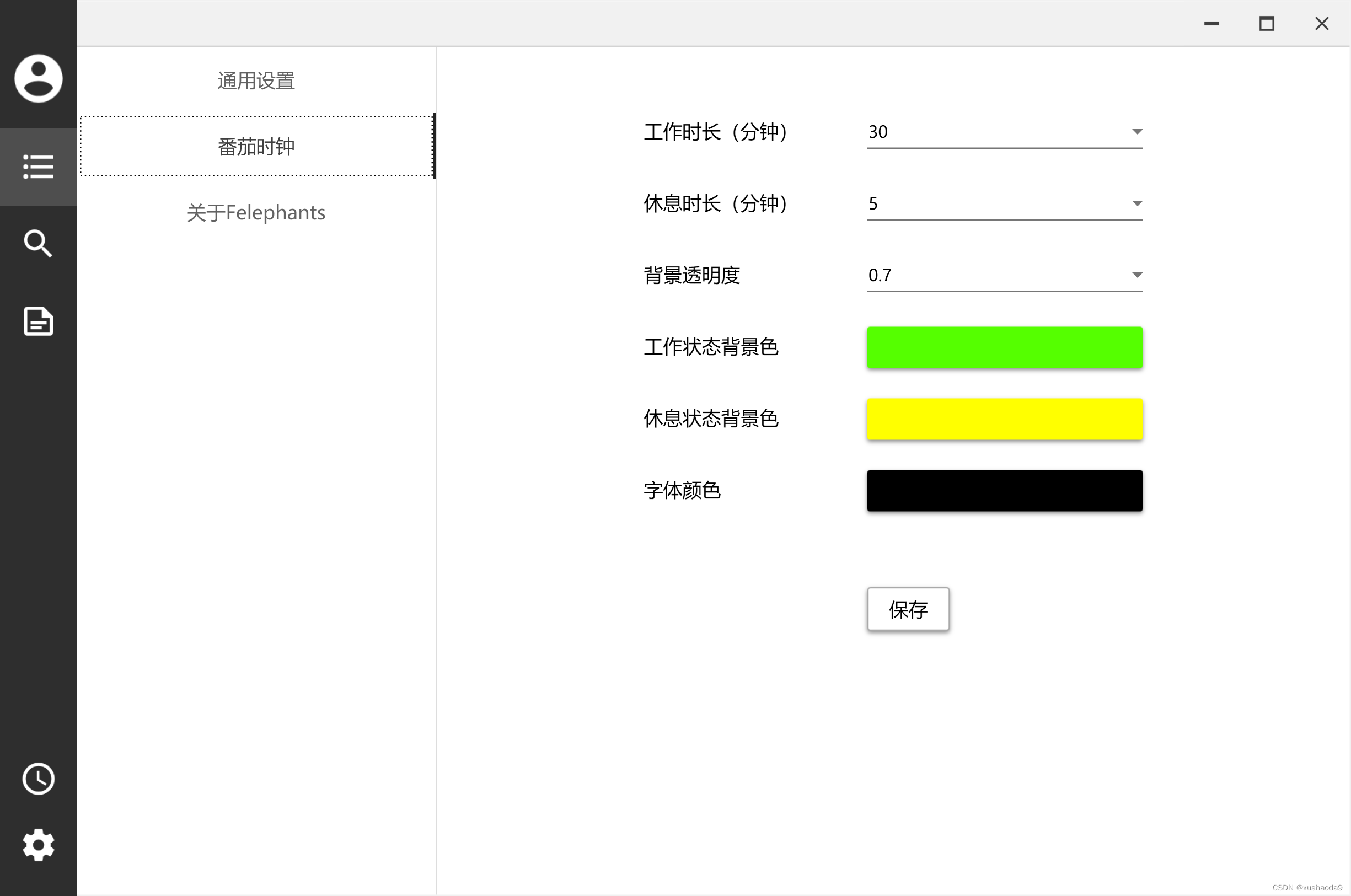Click the search magnifier icon
Screen dimensions: 1351x896
pos(38,243)
